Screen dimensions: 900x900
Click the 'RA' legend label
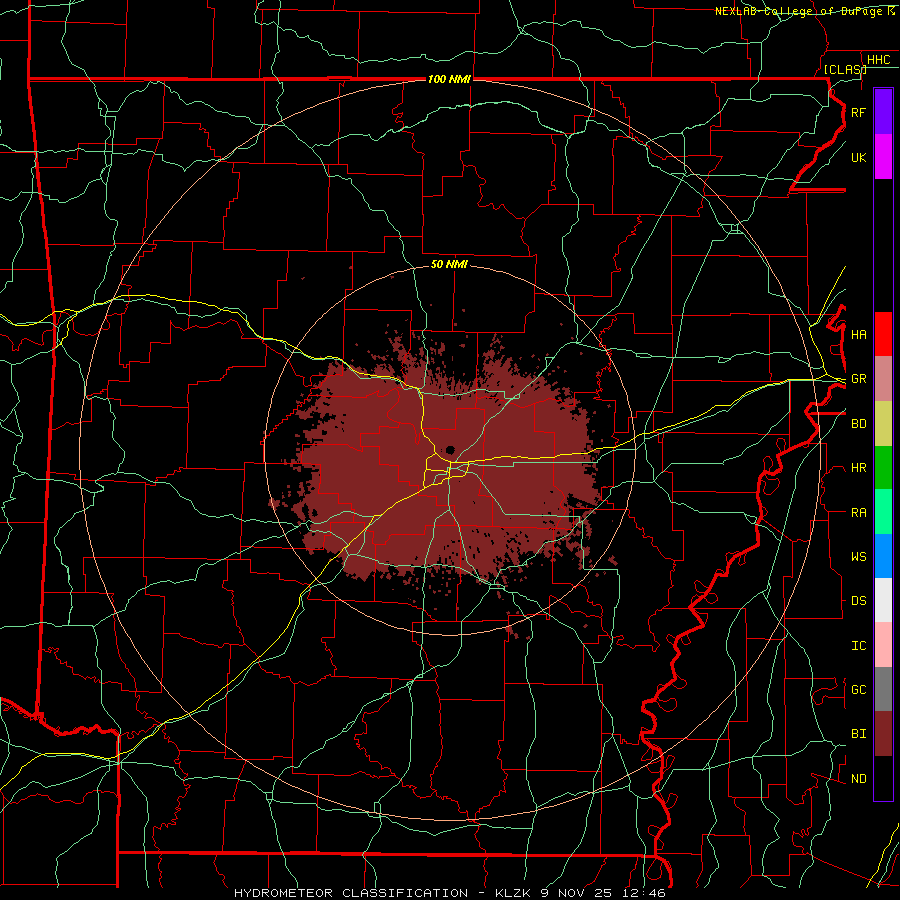858,513
